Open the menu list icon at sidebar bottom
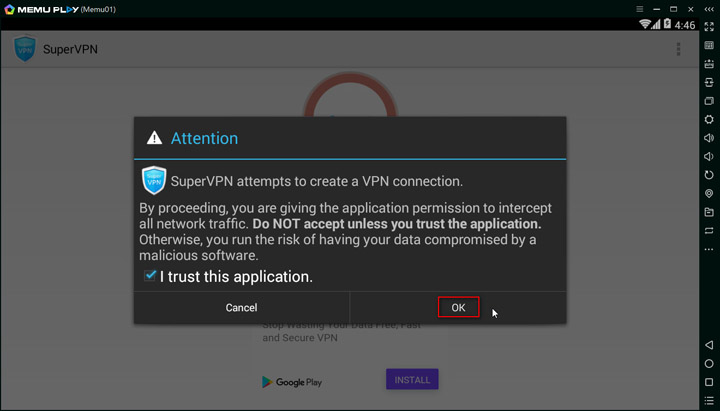Screen dimensions: 720x411 (x=709, y=401)
